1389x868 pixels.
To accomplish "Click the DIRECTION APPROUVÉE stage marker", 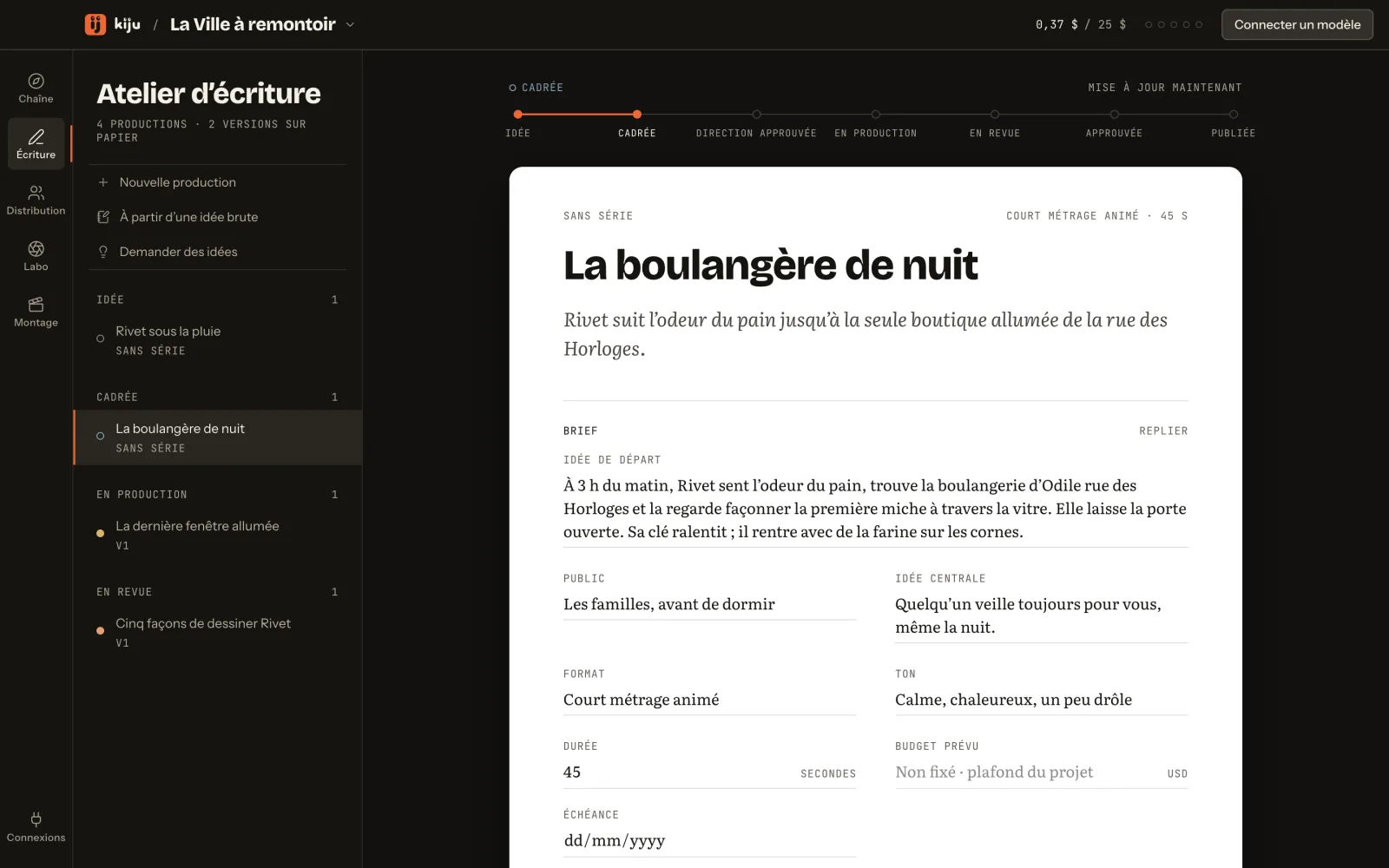I will point(756,115).
